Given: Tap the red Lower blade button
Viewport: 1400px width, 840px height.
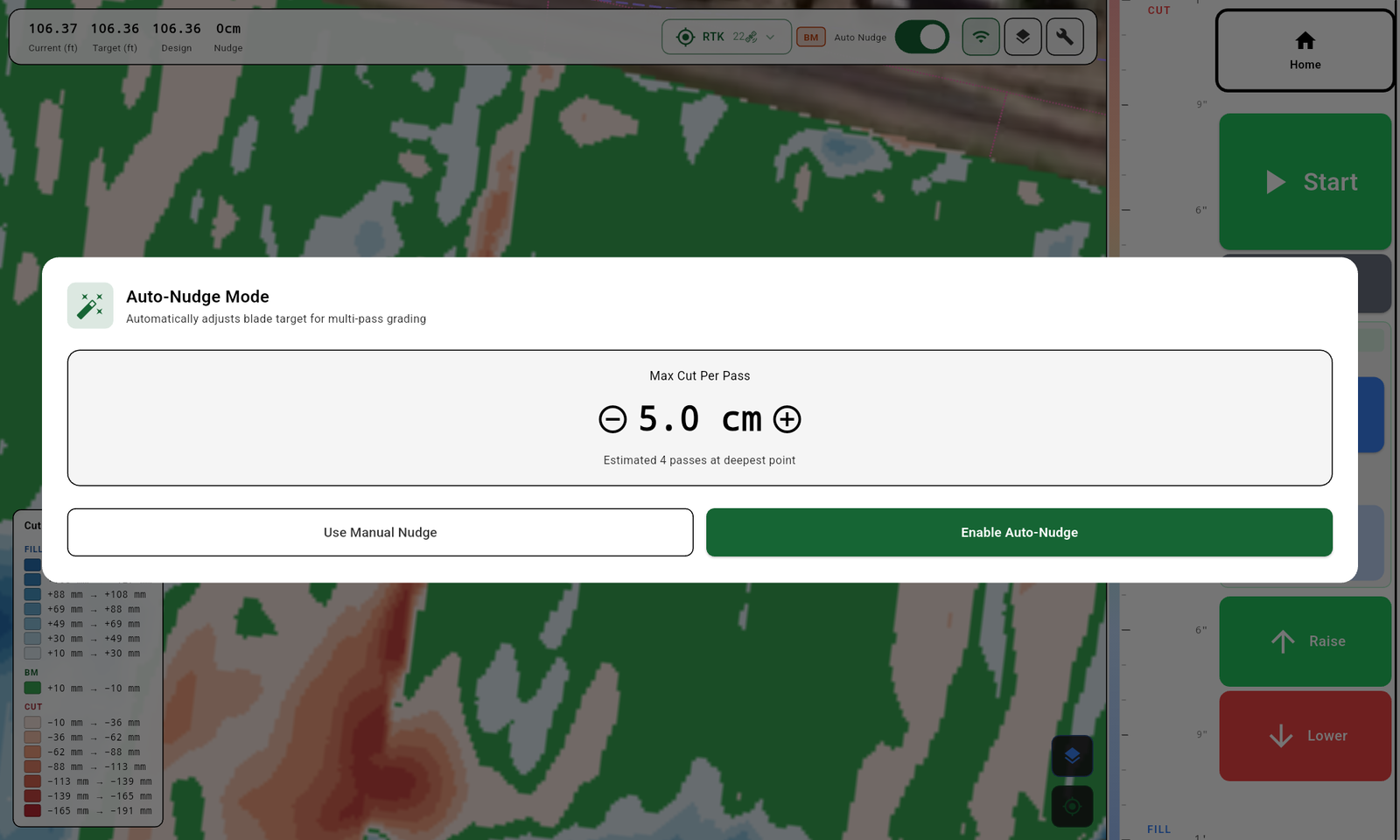Looking at the screenshot, I should tap(1305, 736).
